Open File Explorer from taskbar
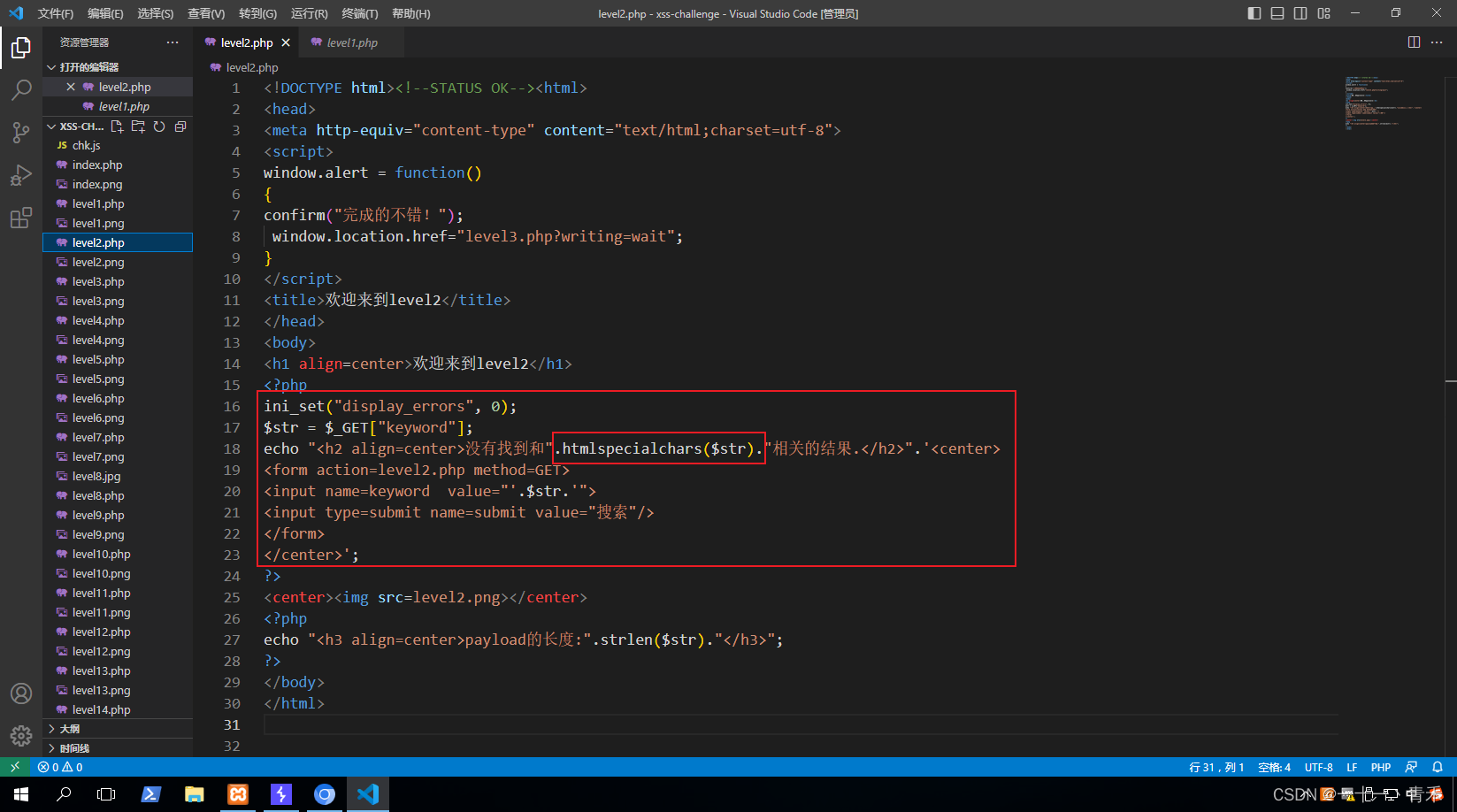Image resolution: width=1457 pixels, height=812 pixels. (195, 794)
